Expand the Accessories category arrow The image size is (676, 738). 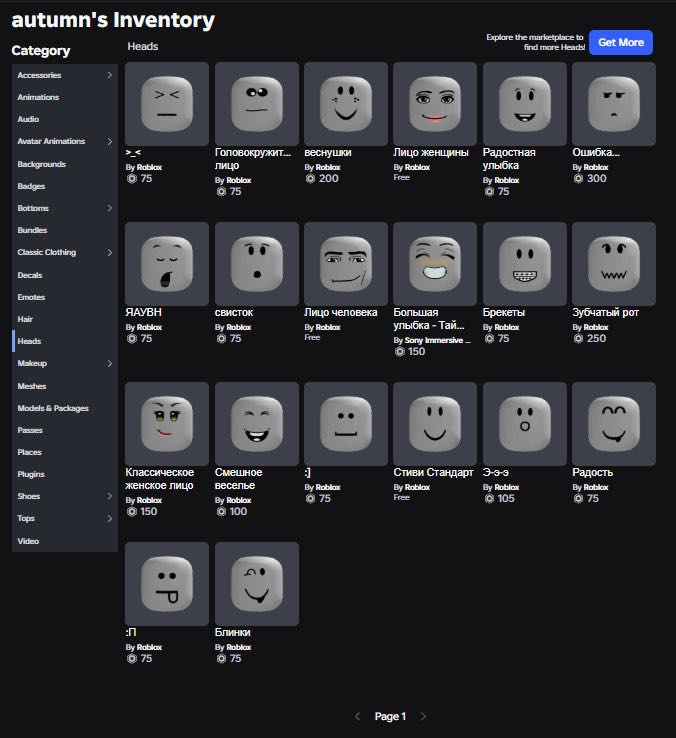[110, 75]
